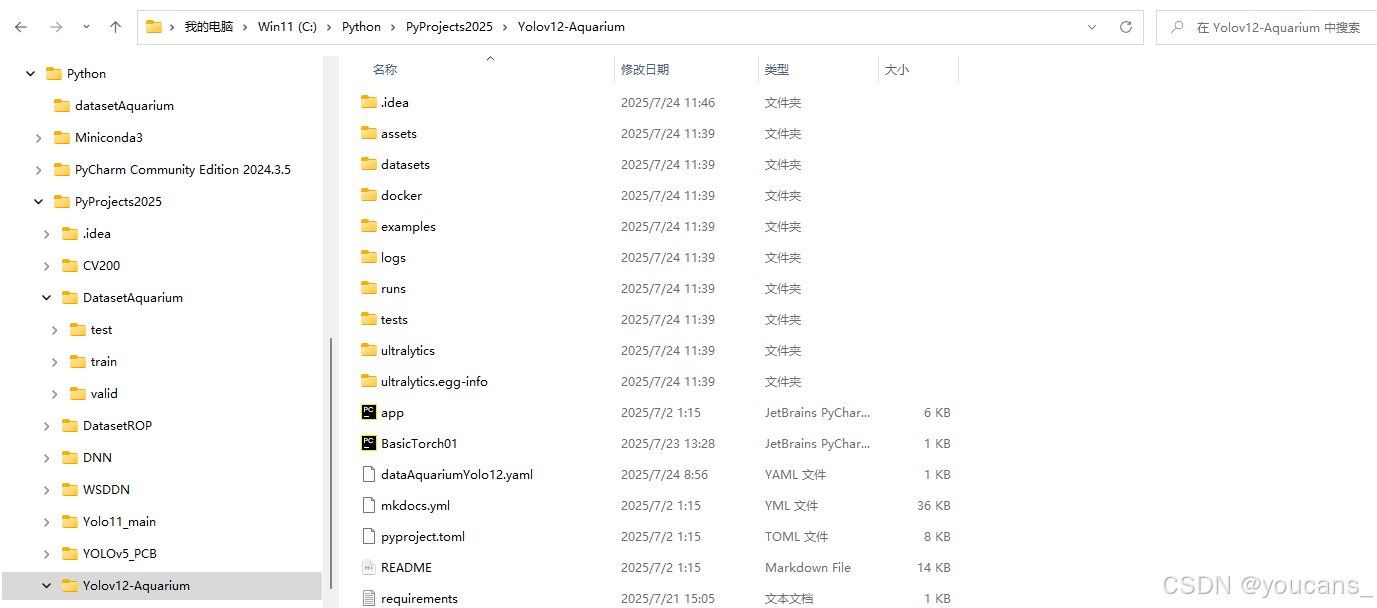Screen dimensions: 1377x608
Task: Click the README markdown file icon
Action: [x=369, y=567]
